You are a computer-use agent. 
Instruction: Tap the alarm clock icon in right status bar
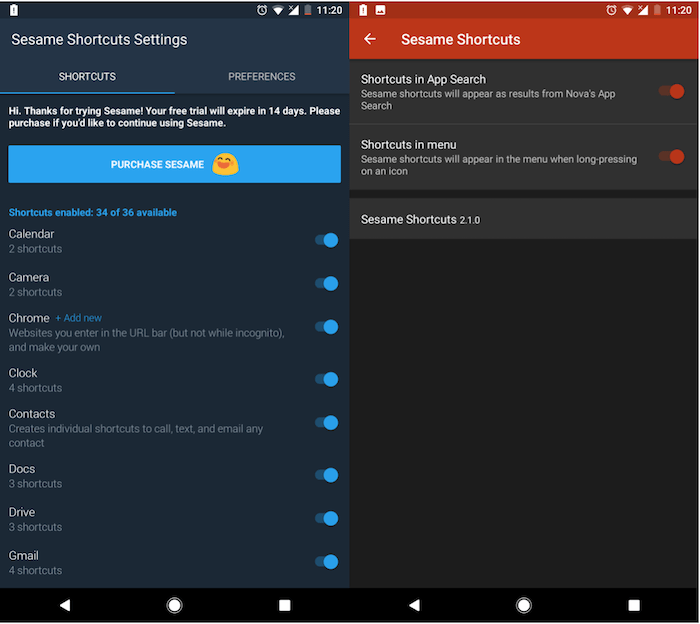(611, 10)
